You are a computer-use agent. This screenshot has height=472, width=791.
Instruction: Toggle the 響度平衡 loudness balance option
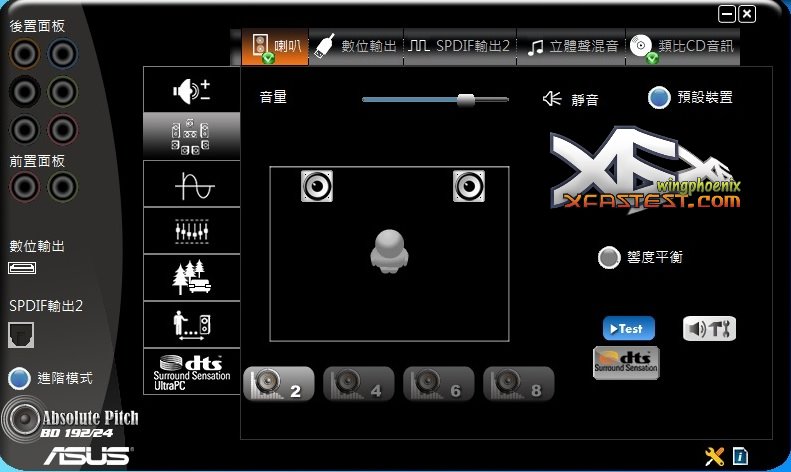tap(609, 257)
